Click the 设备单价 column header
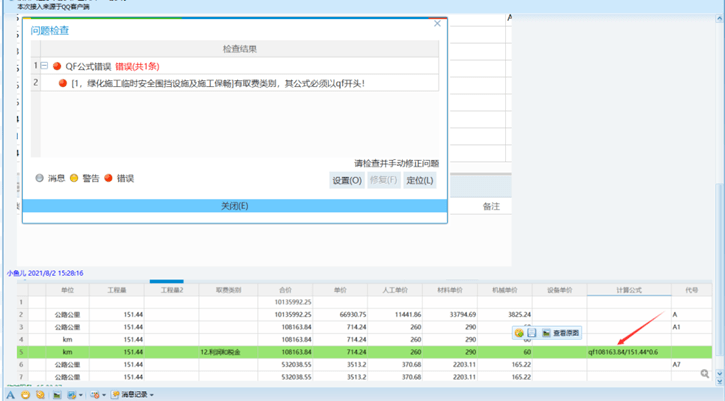Image resolution: width=725 pixels, height=401 pixels. (x=559, y=290)
